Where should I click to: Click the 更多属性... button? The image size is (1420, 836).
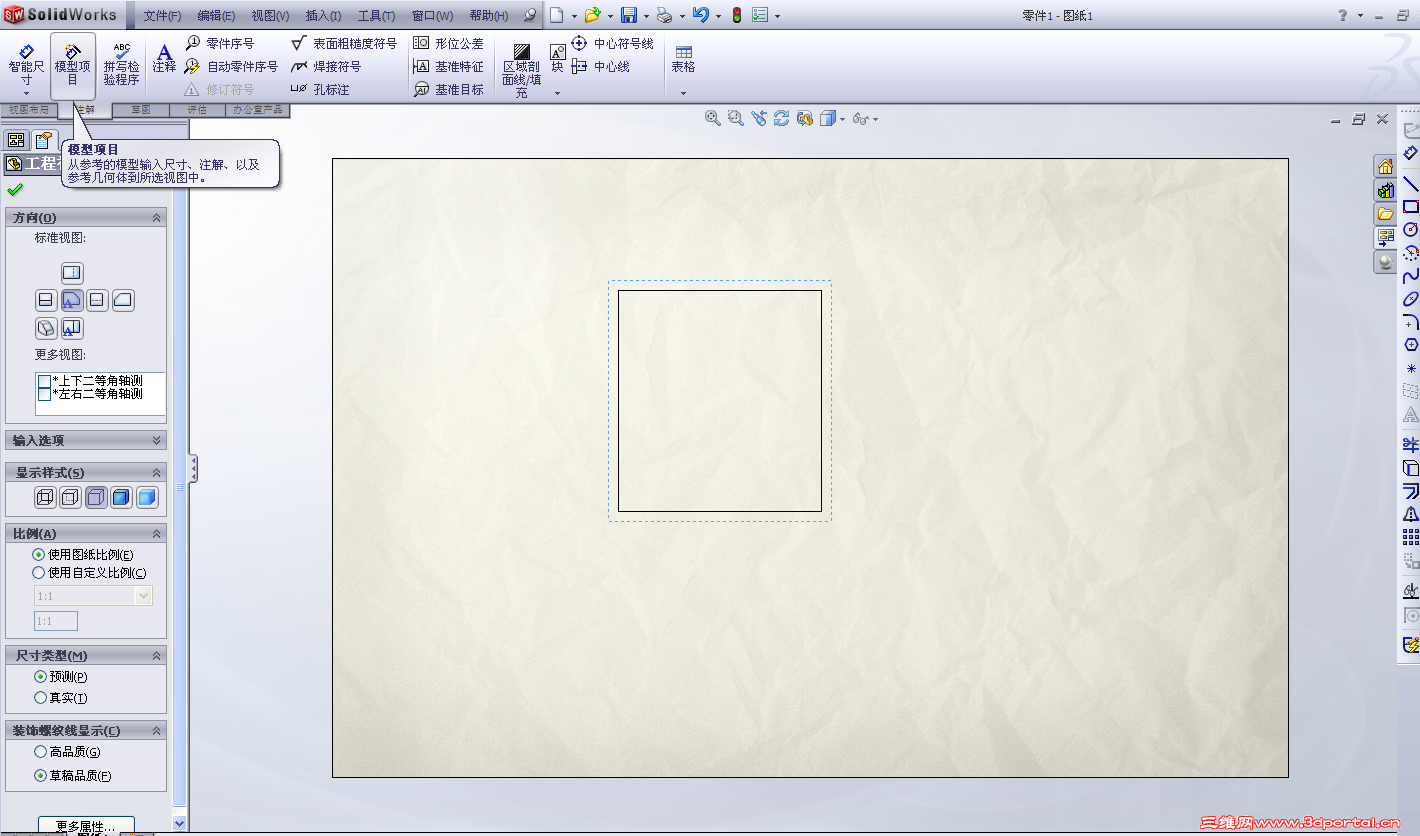(x=86, y=826)
